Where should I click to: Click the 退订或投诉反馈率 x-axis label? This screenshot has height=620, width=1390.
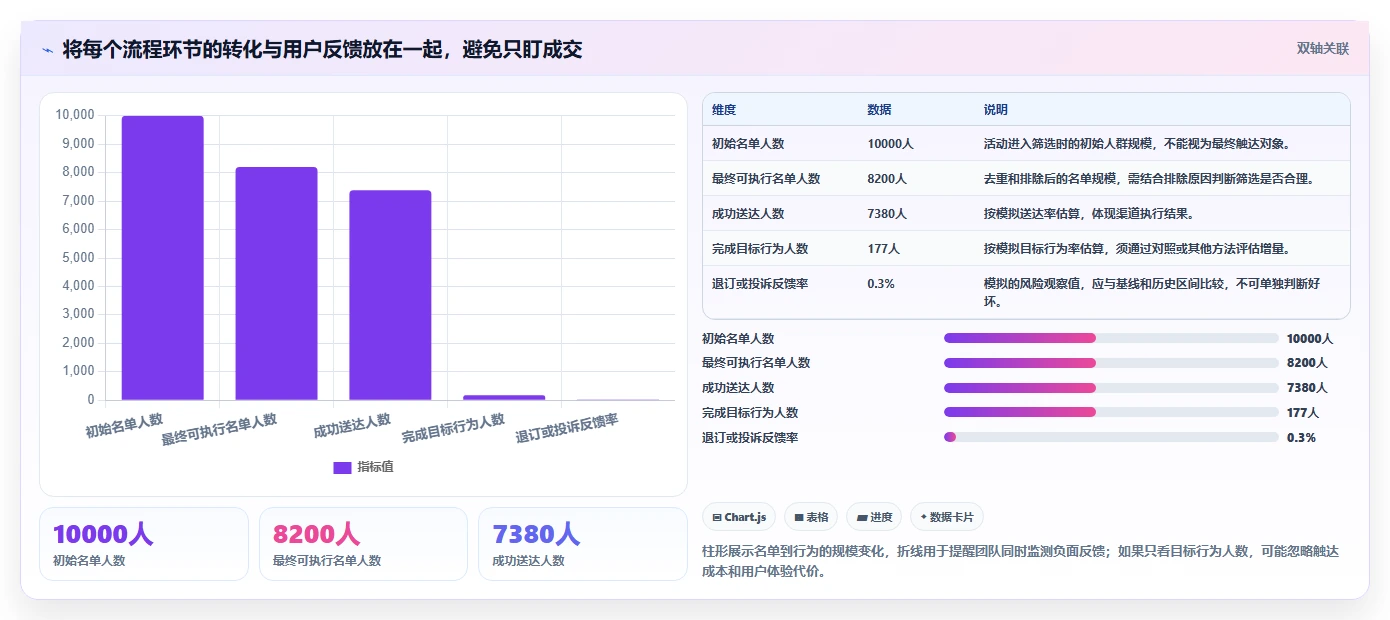pos(567,429)
